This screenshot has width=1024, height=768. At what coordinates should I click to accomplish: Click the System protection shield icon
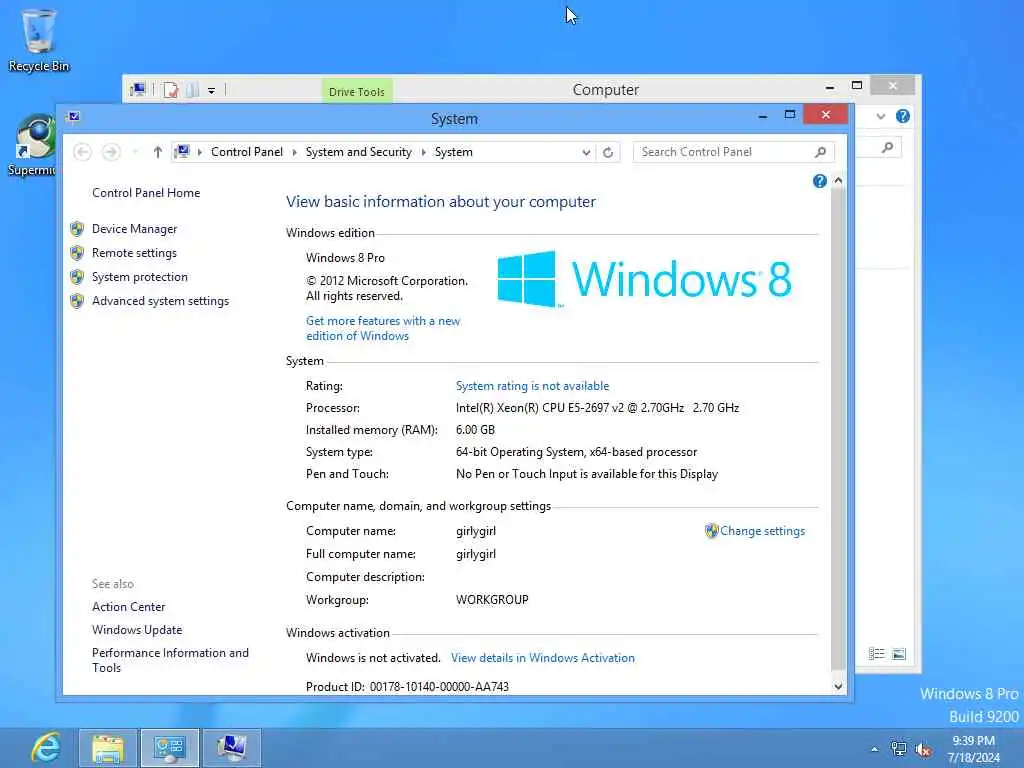click(x=77, y=277)
